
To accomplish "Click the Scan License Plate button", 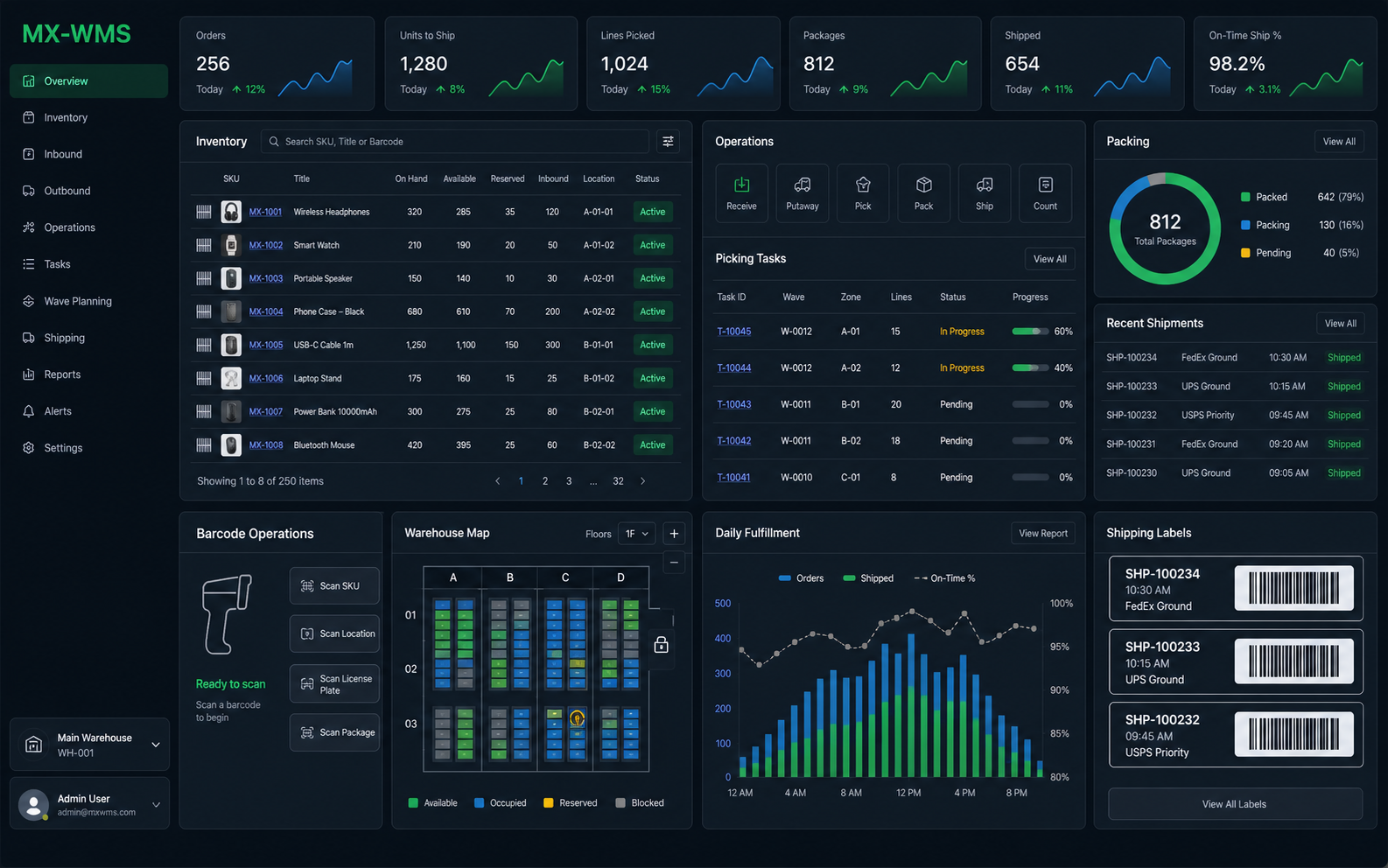I will click(x=334, y=684).
